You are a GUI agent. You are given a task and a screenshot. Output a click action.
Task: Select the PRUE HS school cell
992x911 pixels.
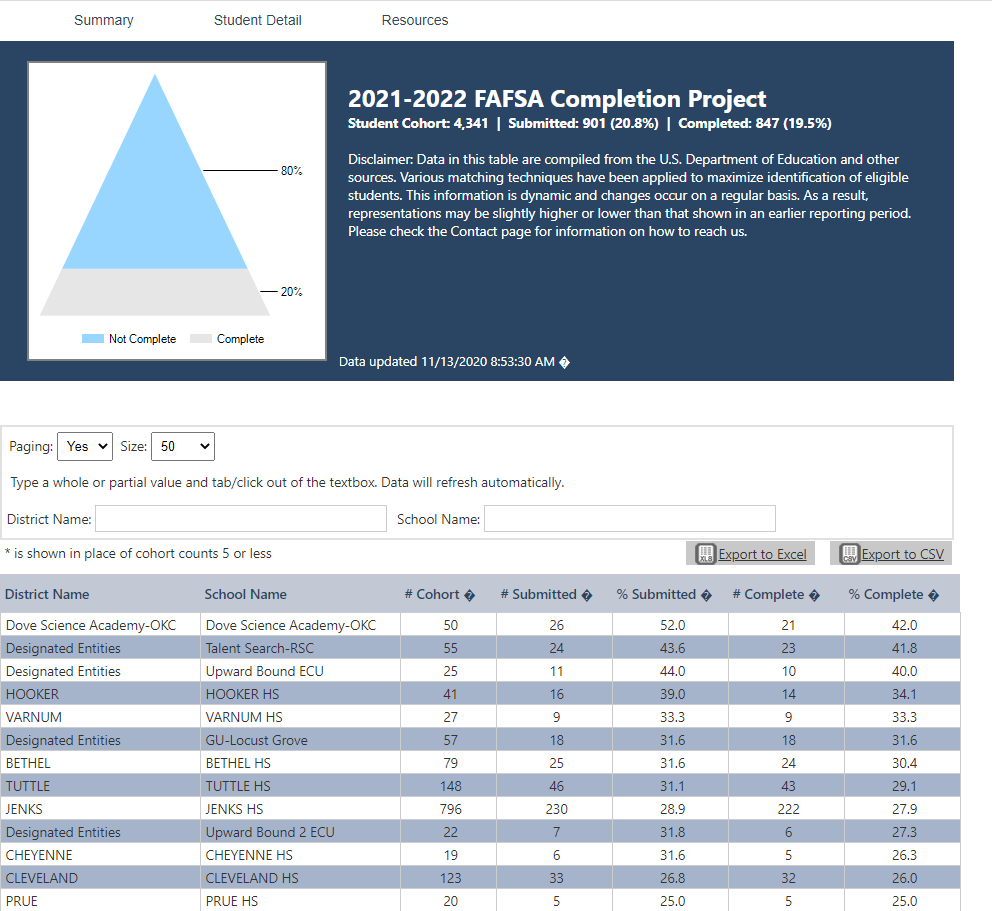click(301, 901)
